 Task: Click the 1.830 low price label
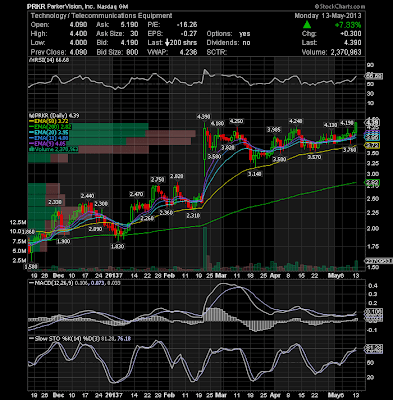pos(117,246)
